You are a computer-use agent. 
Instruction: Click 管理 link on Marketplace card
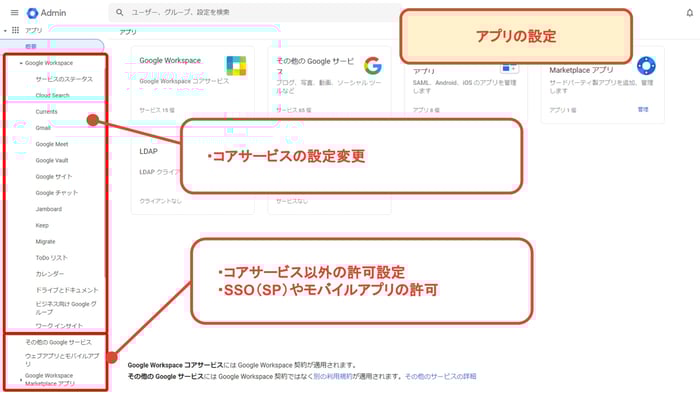pos(643,109)
